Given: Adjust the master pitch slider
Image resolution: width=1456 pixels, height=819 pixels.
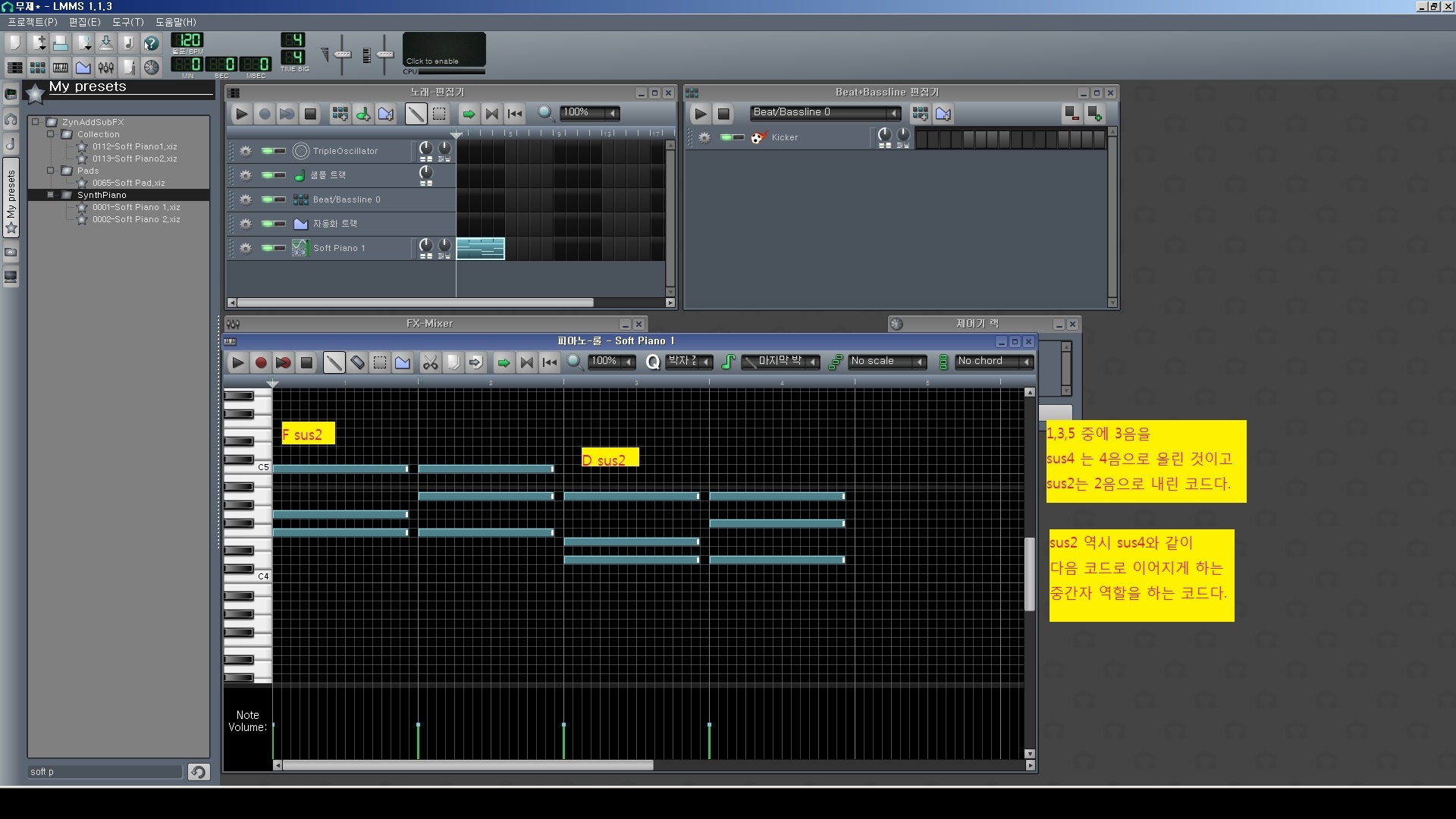Looking at the screenshot, I should (x=384, y=55).
